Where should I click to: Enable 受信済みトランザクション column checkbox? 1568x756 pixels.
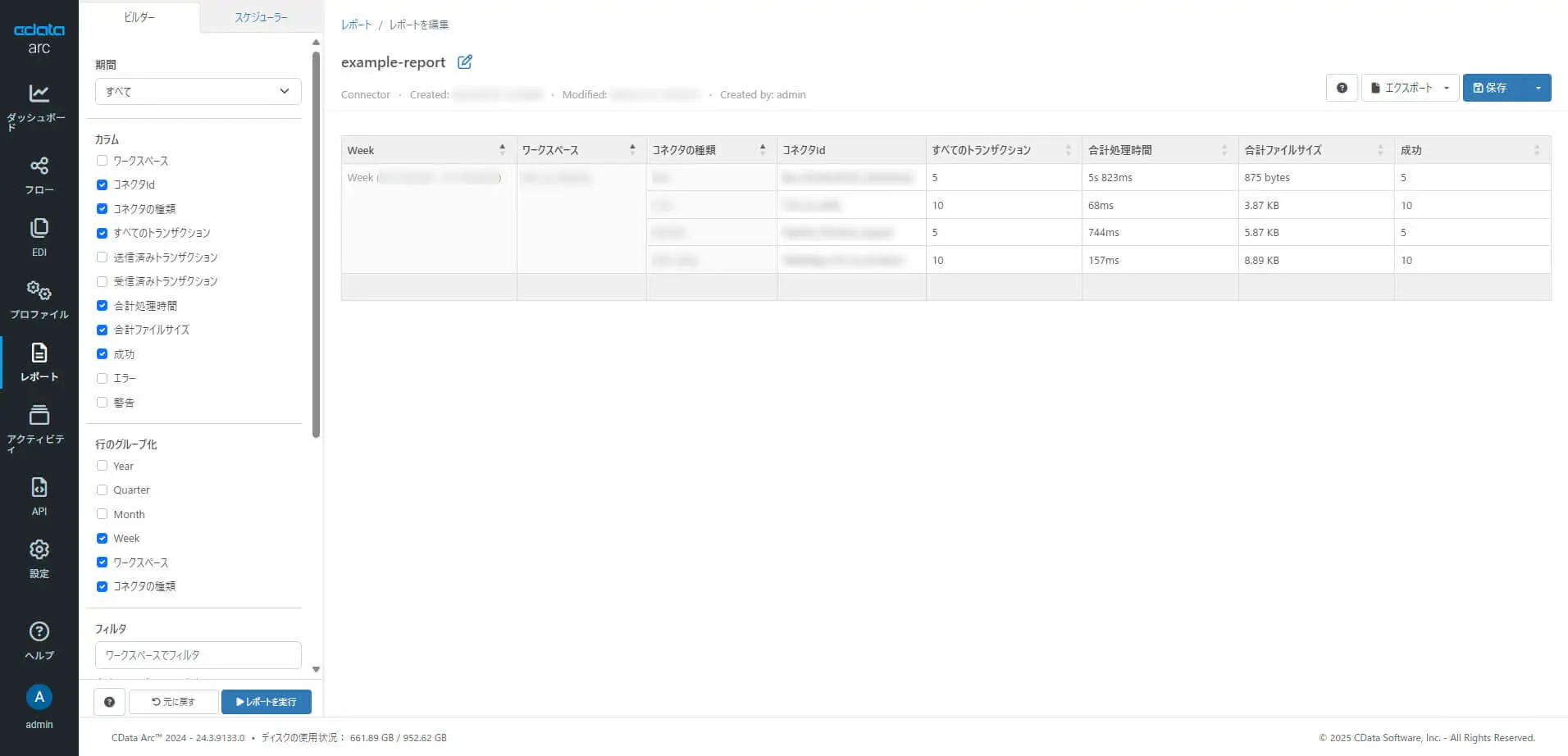[102, 281]
